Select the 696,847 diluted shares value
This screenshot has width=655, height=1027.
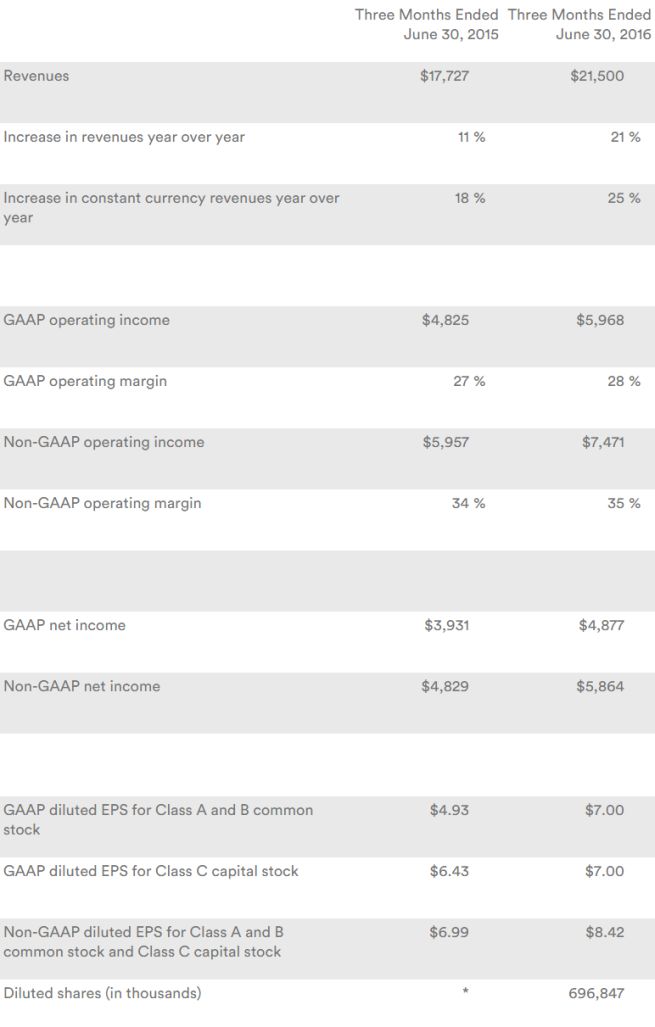click(x=597, y=993)
